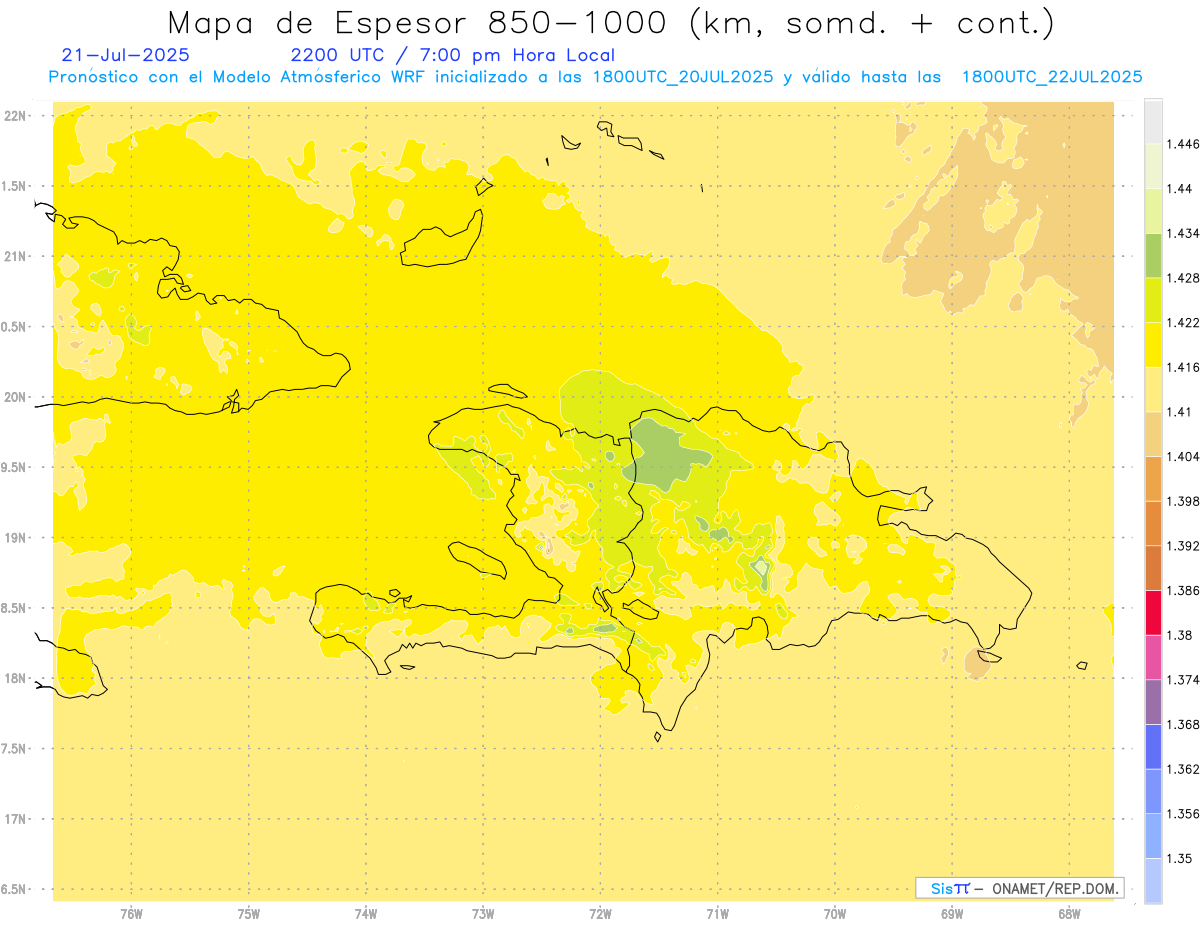Pick the purple legend swatch above 1.368
The width and height of the screenshot is (1200, 927).
point(1153,702)
